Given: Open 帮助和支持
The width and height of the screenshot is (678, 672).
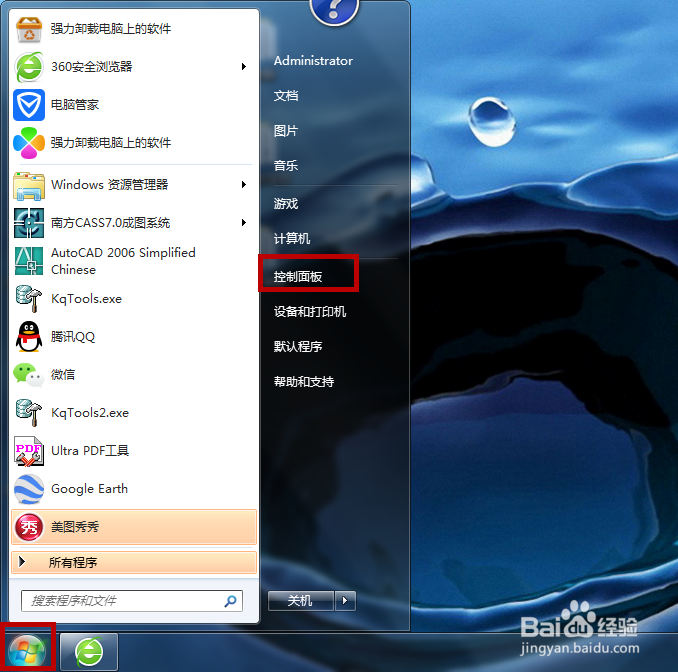Looking at the screenshot, I should coord(304,382).
